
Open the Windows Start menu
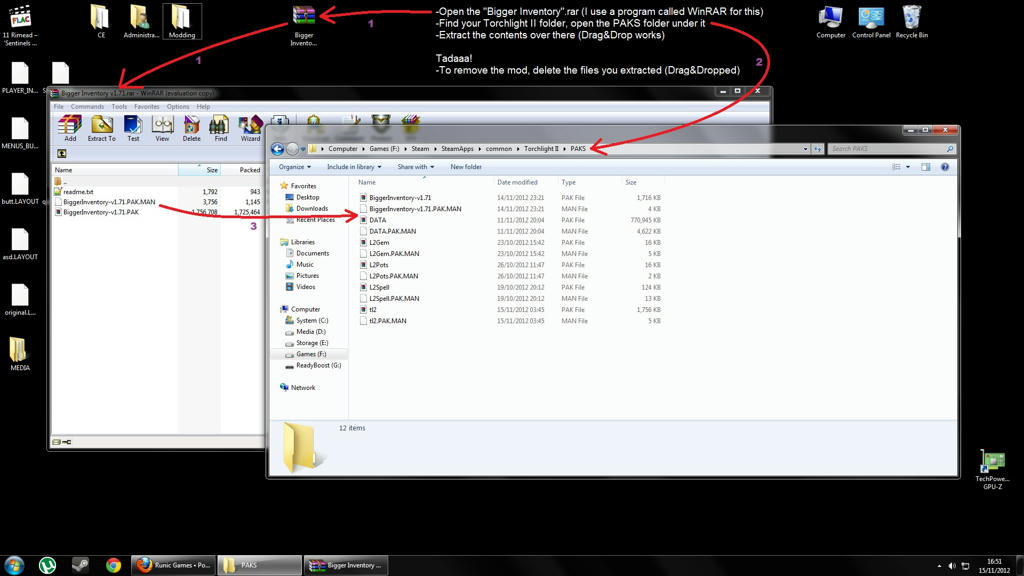pyautogui.click(x=14, y=565)
